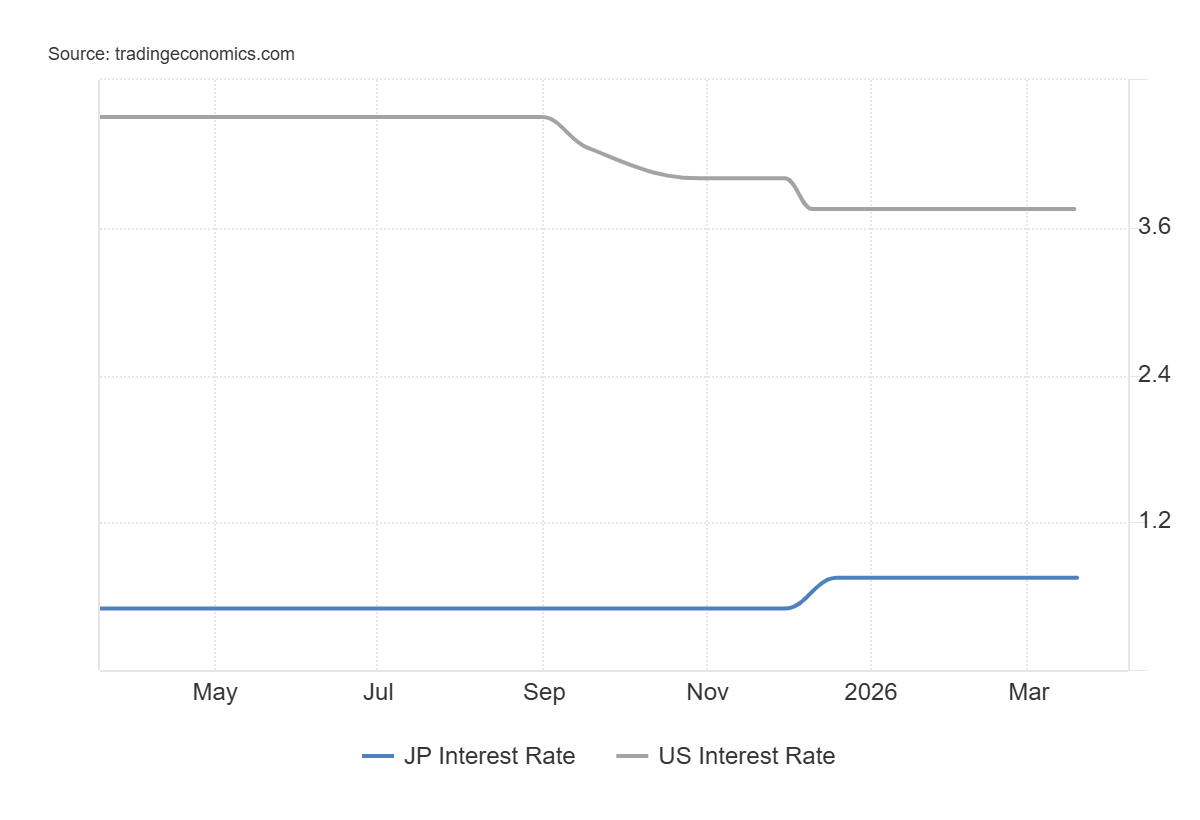Click the Sep x-axis label
This screenshot has height=820, width=1200.
(543, 692)
